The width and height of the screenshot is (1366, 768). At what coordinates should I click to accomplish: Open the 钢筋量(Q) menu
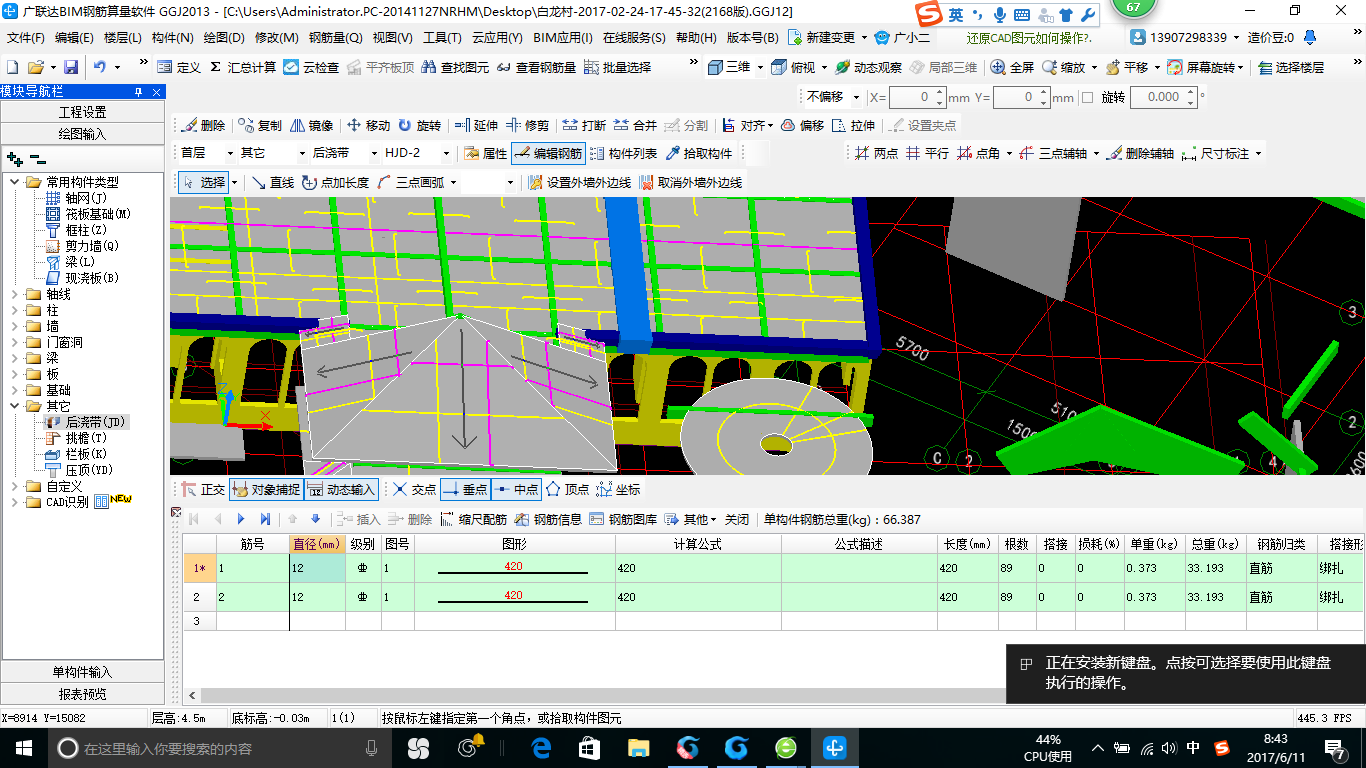pyautogui.click(x=335, y=38)
